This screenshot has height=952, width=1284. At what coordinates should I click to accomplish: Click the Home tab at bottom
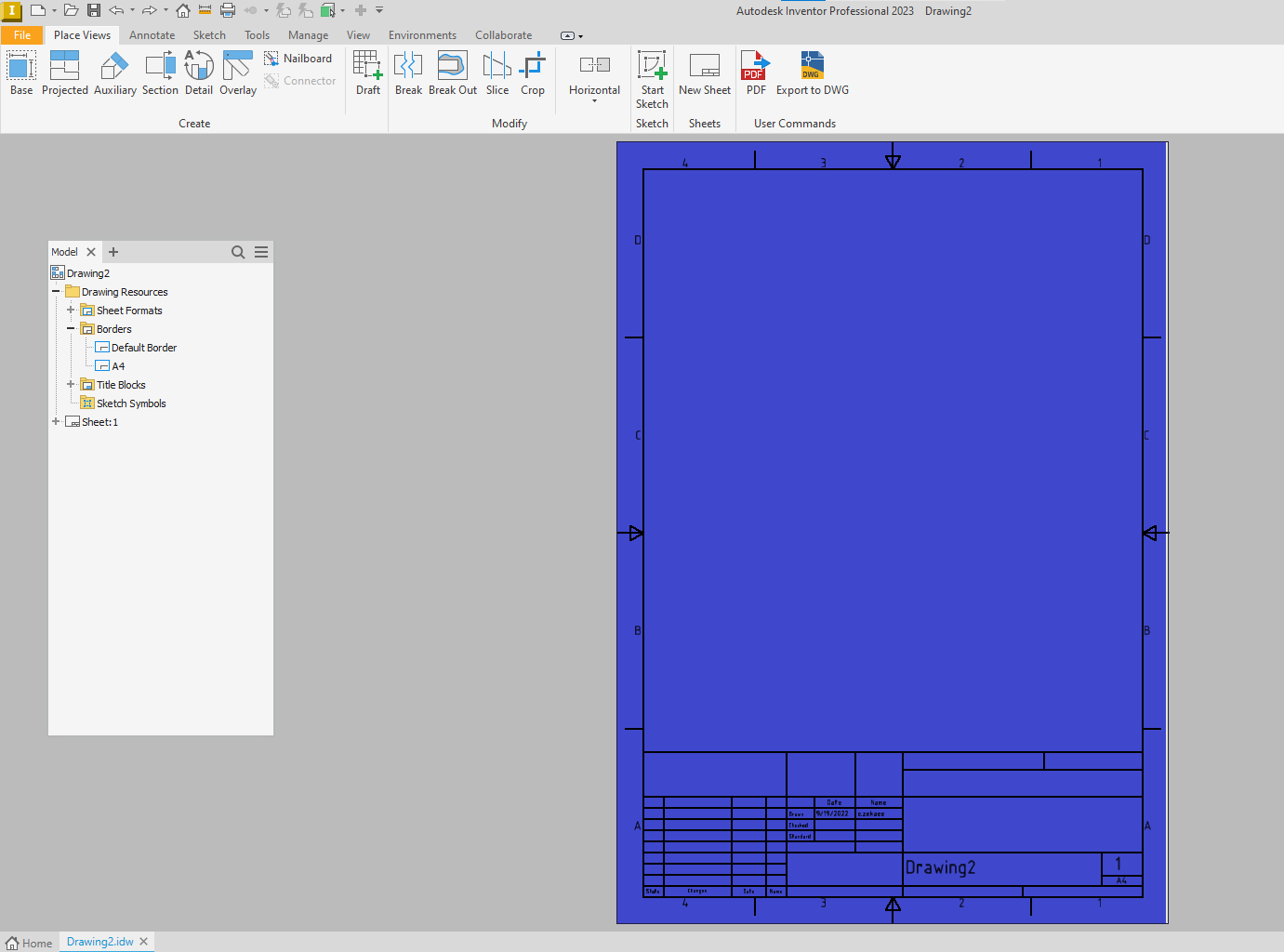30,943
